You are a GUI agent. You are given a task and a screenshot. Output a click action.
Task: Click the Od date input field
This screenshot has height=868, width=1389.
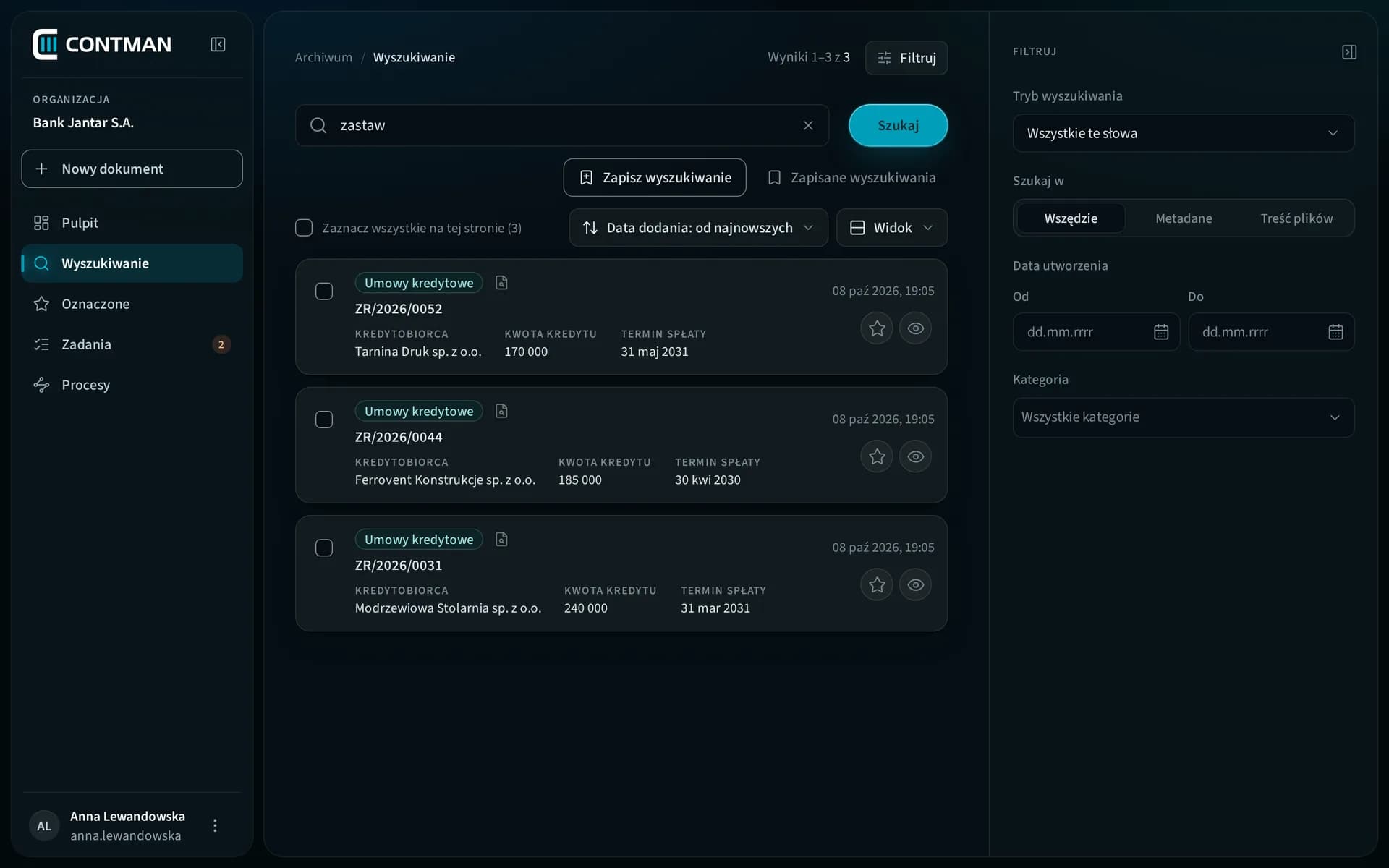coord(1096,332)
